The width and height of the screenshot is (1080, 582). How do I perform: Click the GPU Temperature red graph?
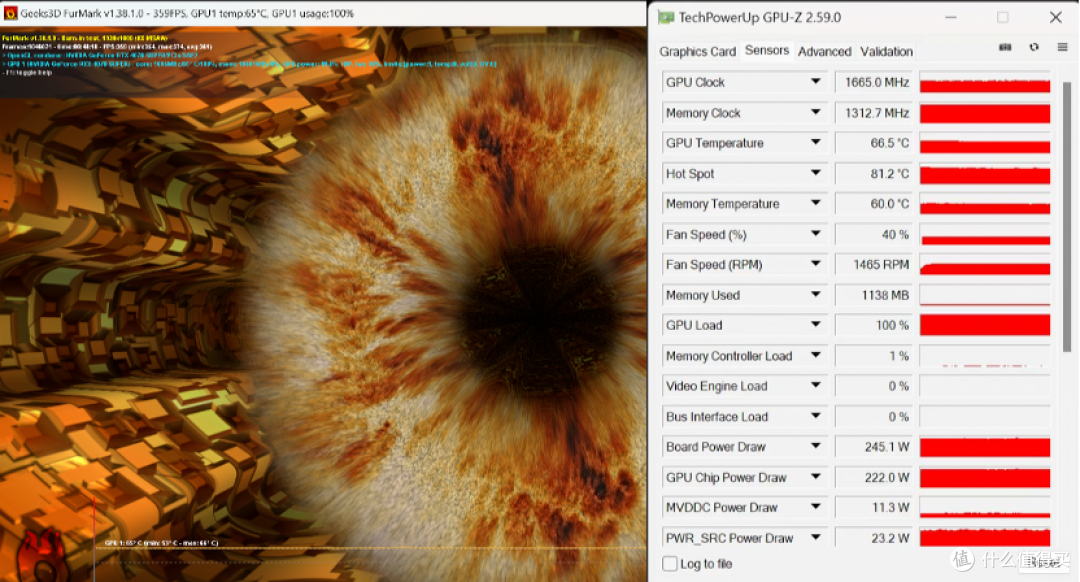(x=984, y=144)
